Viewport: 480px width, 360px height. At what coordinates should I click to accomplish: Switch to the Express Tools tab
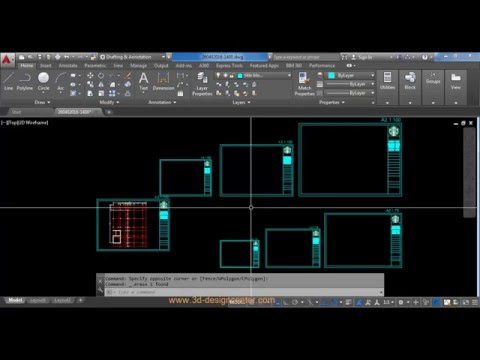point(229,66)
